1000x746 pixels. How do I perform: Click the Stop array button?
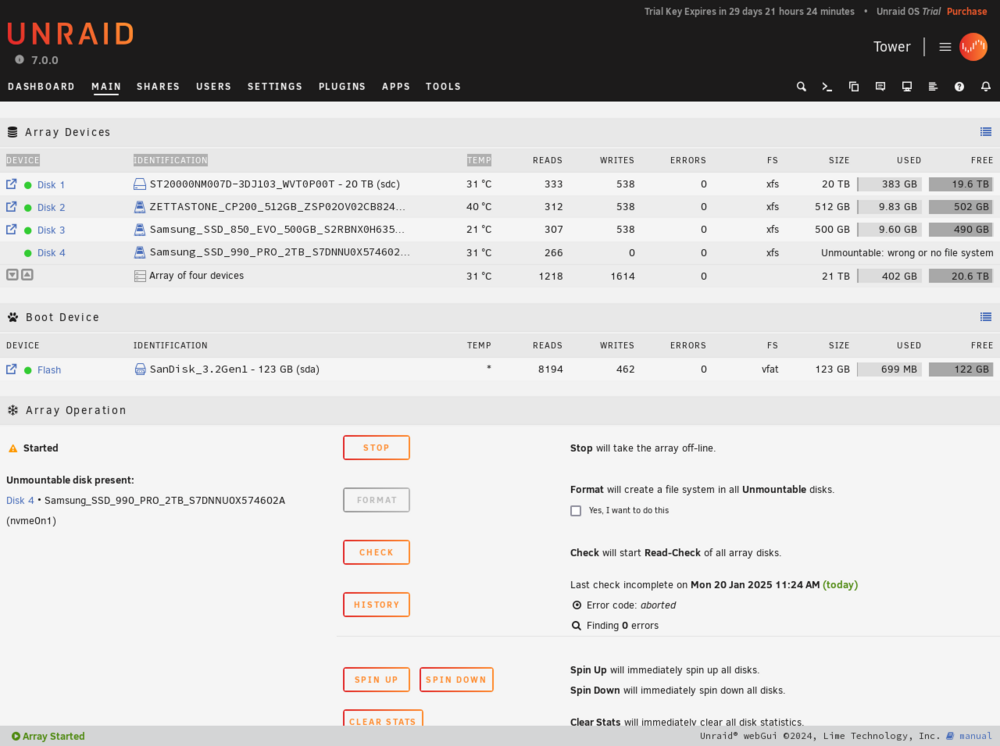click(376, 448)
